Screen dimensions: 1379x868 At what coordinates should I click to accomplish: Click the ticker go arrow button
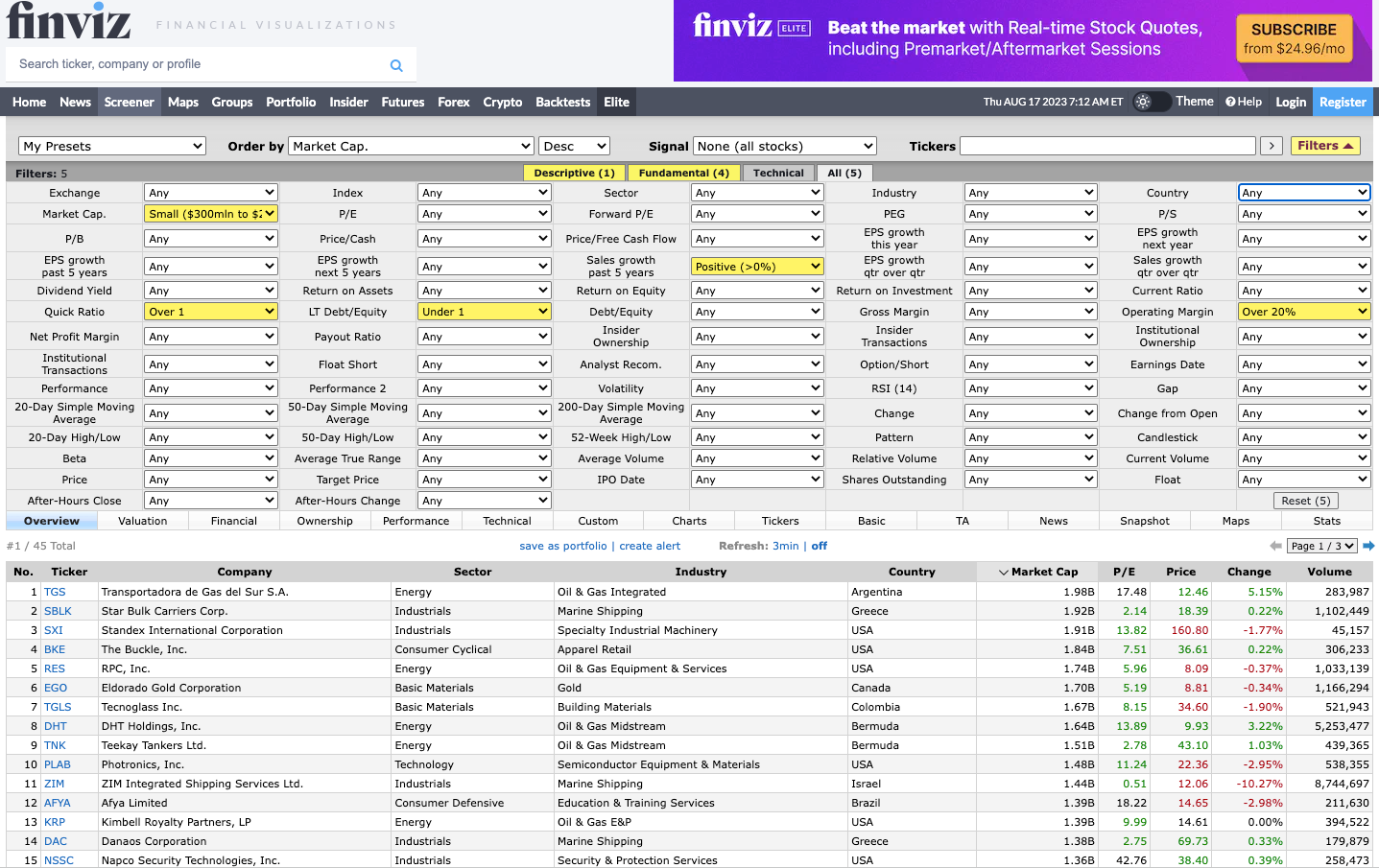(1272, 146)
